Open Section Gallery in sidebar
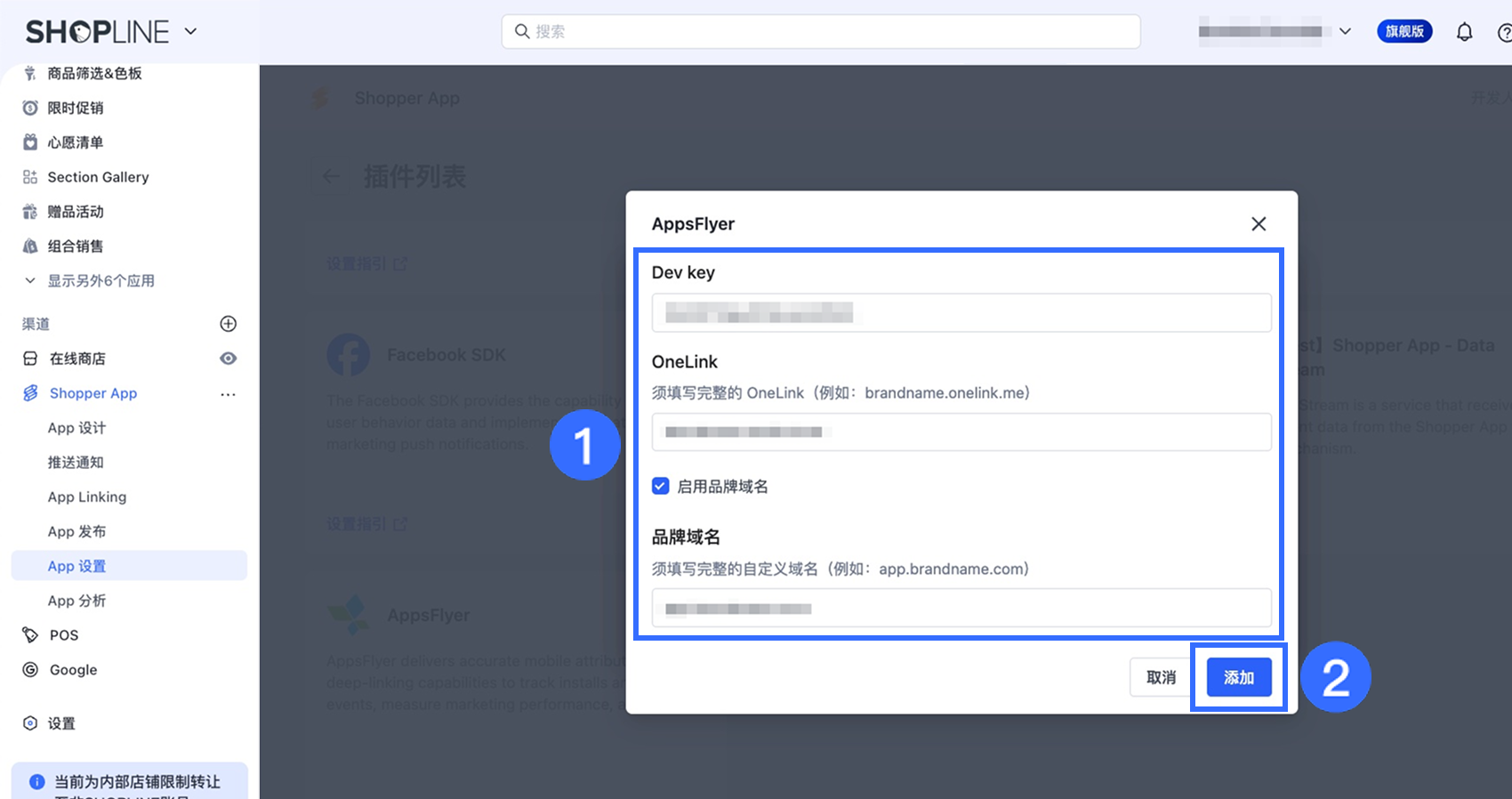The image size is (1512, 799). (x=98, y=177)
